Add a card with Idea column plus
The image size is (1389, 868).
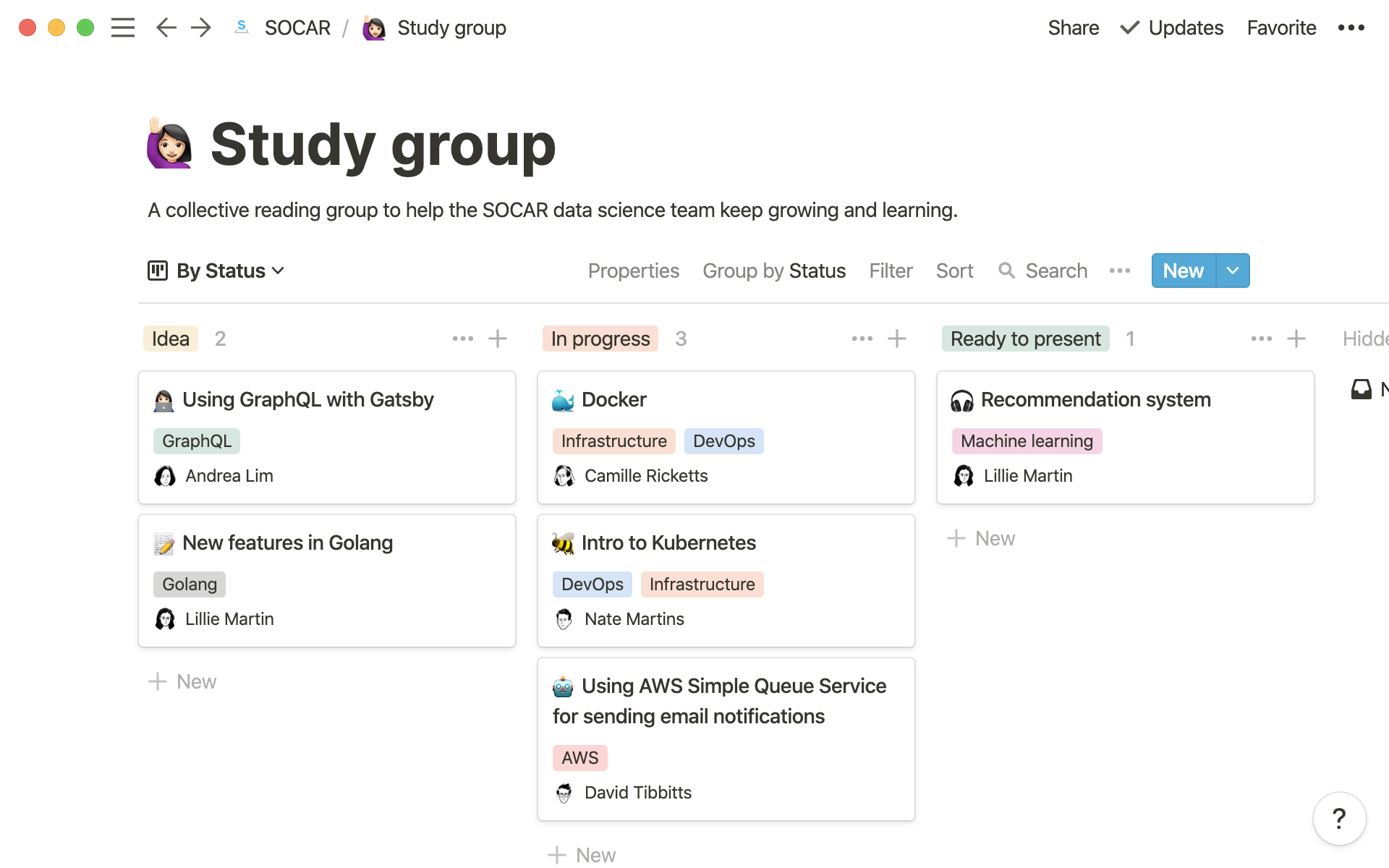coord(498,339)
